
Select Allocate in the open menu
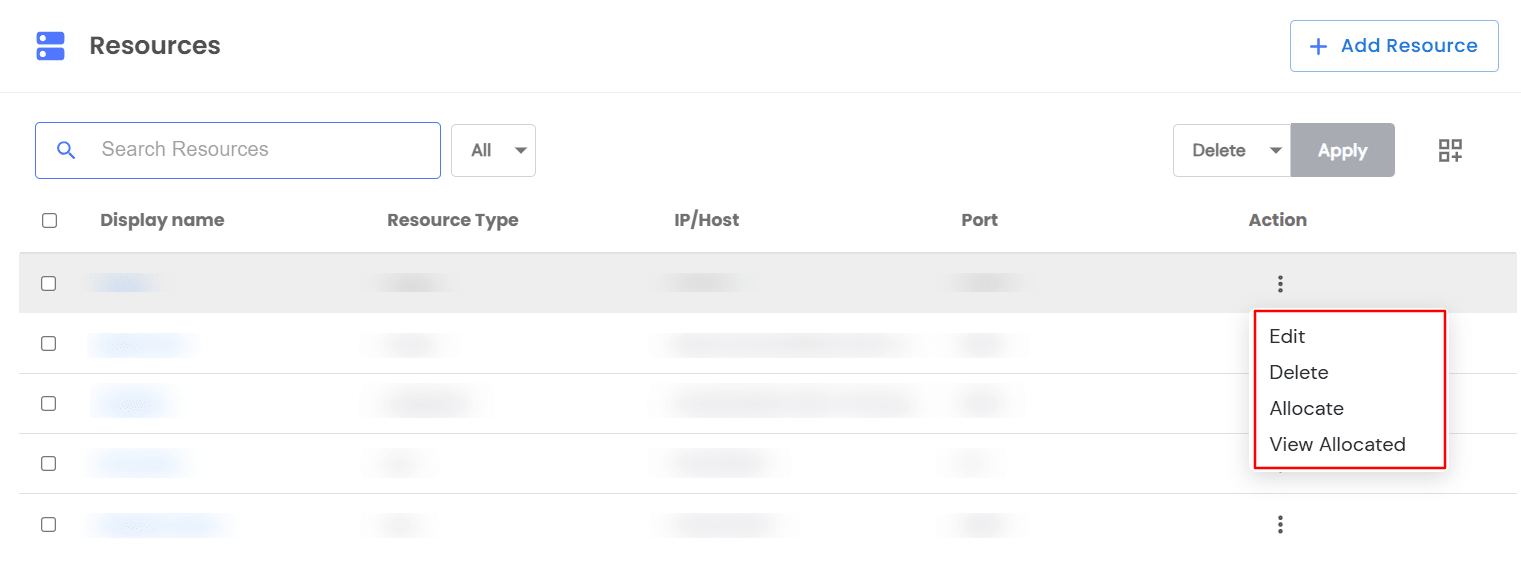[x=1306, y=408]
